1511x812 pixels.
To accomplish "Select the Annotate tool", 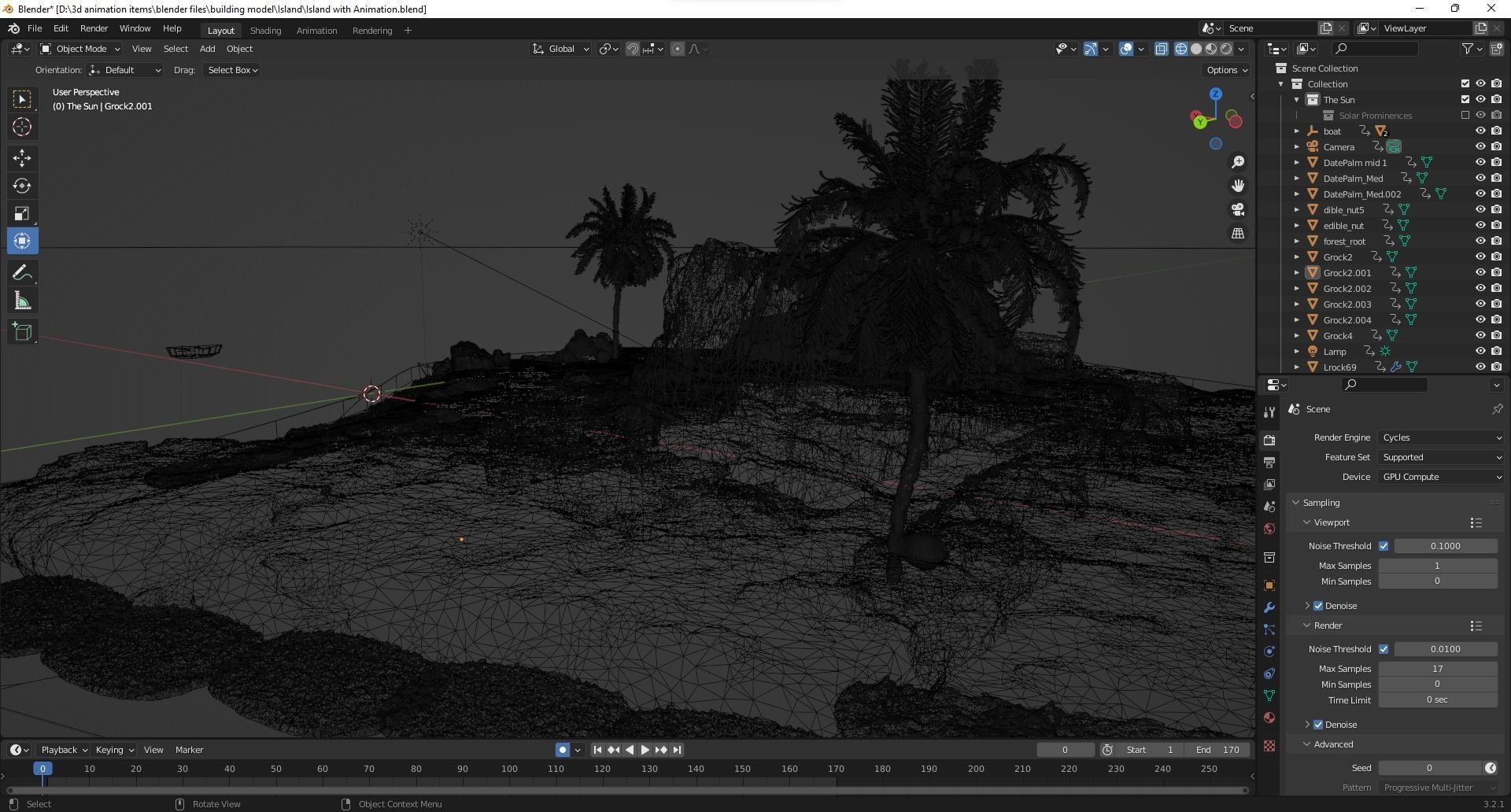I will click(22, 273).
